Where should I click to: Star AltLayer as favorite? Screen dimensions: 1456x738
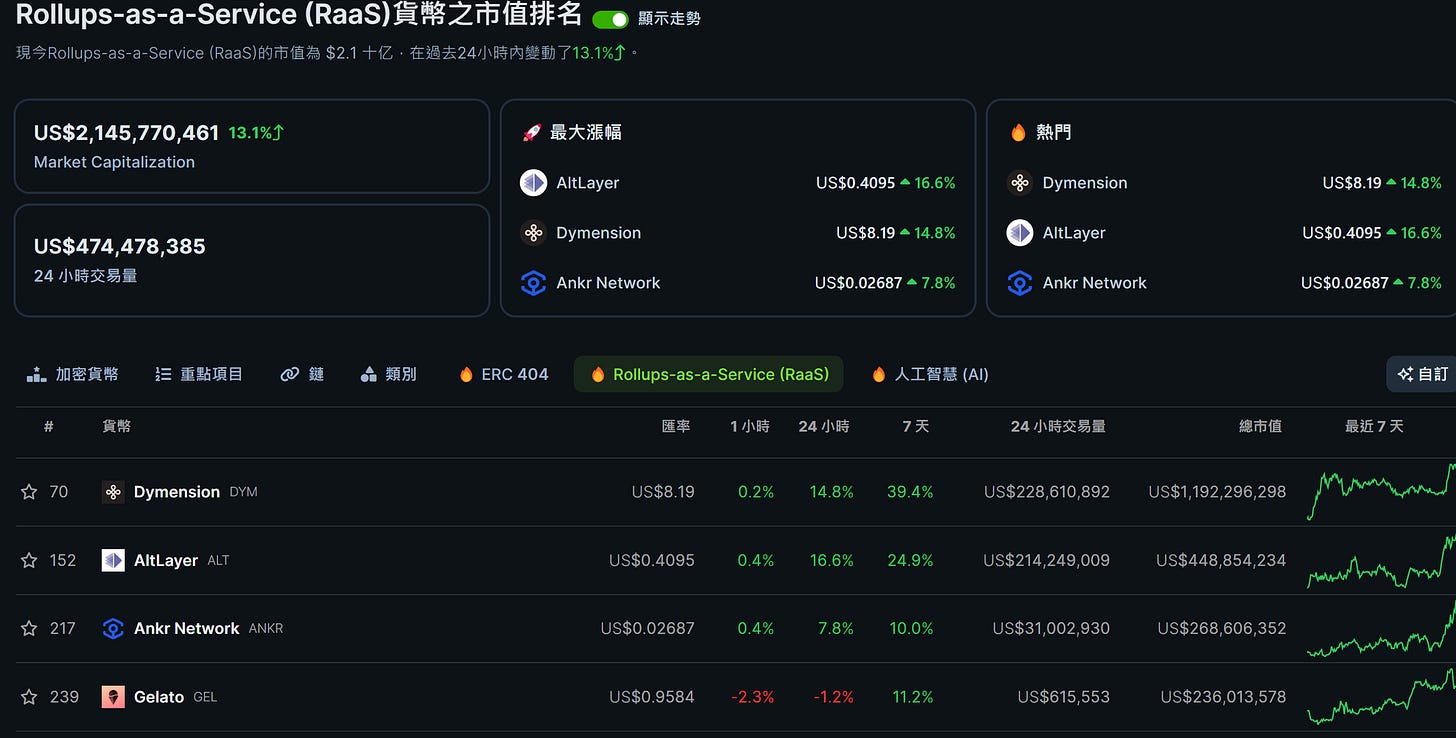[29, 560]
